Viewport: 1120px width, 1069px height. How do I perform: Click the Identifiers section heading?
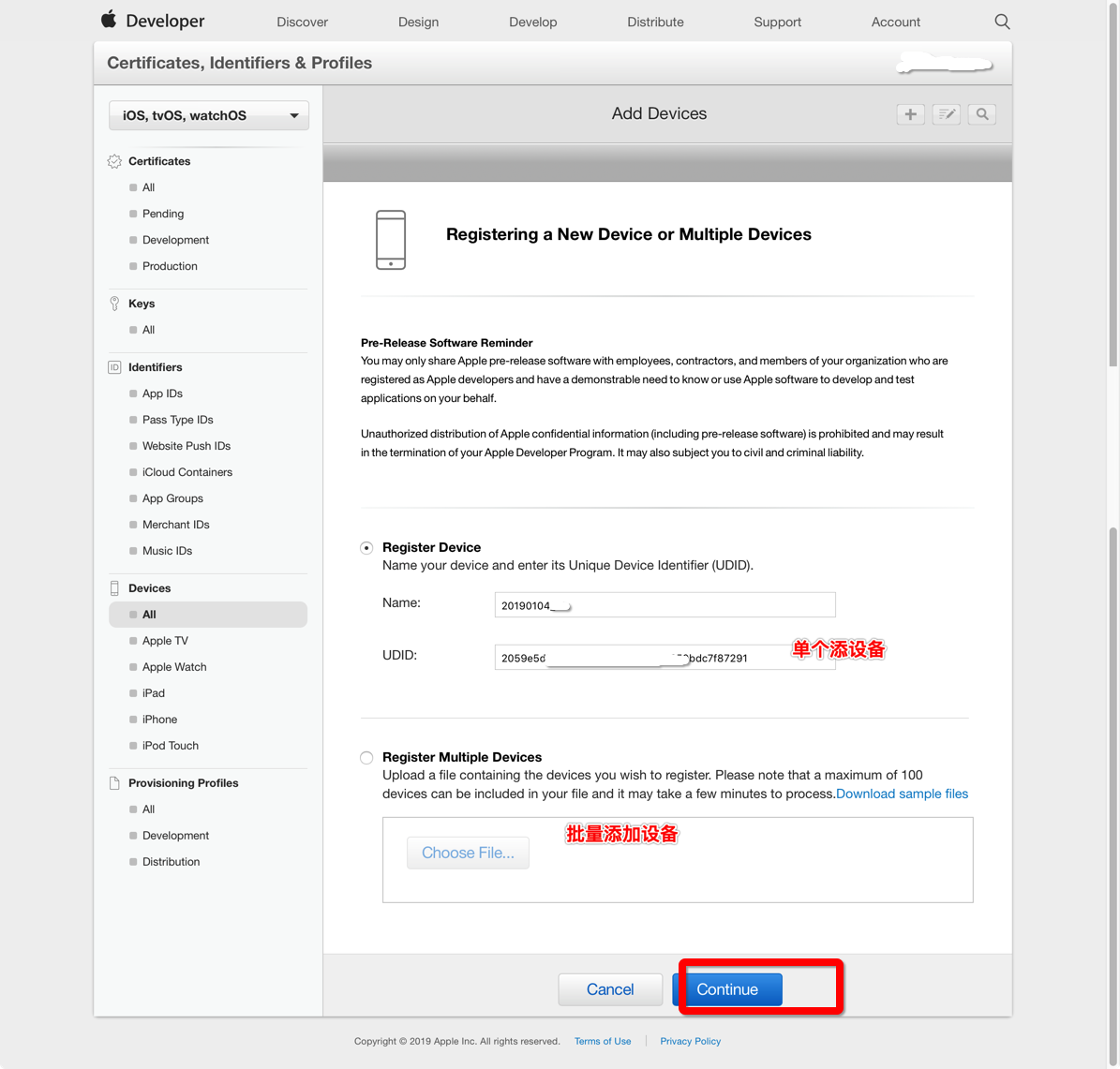155,367
